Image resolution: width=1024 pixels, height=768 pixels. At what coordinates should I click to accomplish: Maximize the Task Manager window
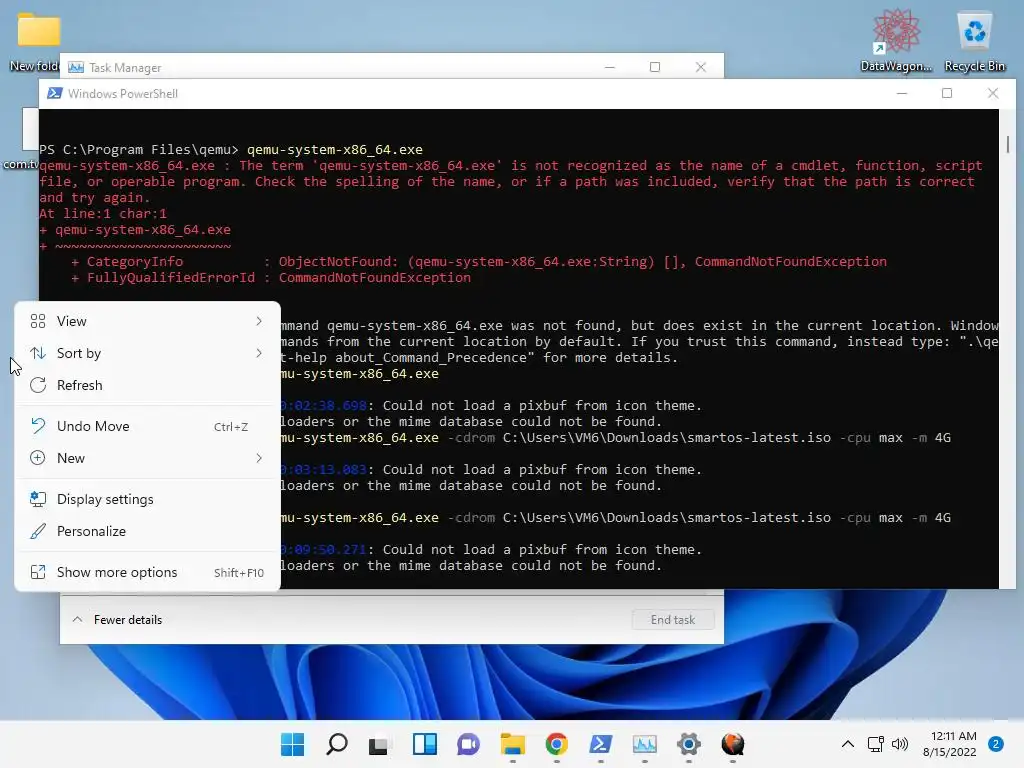click(655, 67)
